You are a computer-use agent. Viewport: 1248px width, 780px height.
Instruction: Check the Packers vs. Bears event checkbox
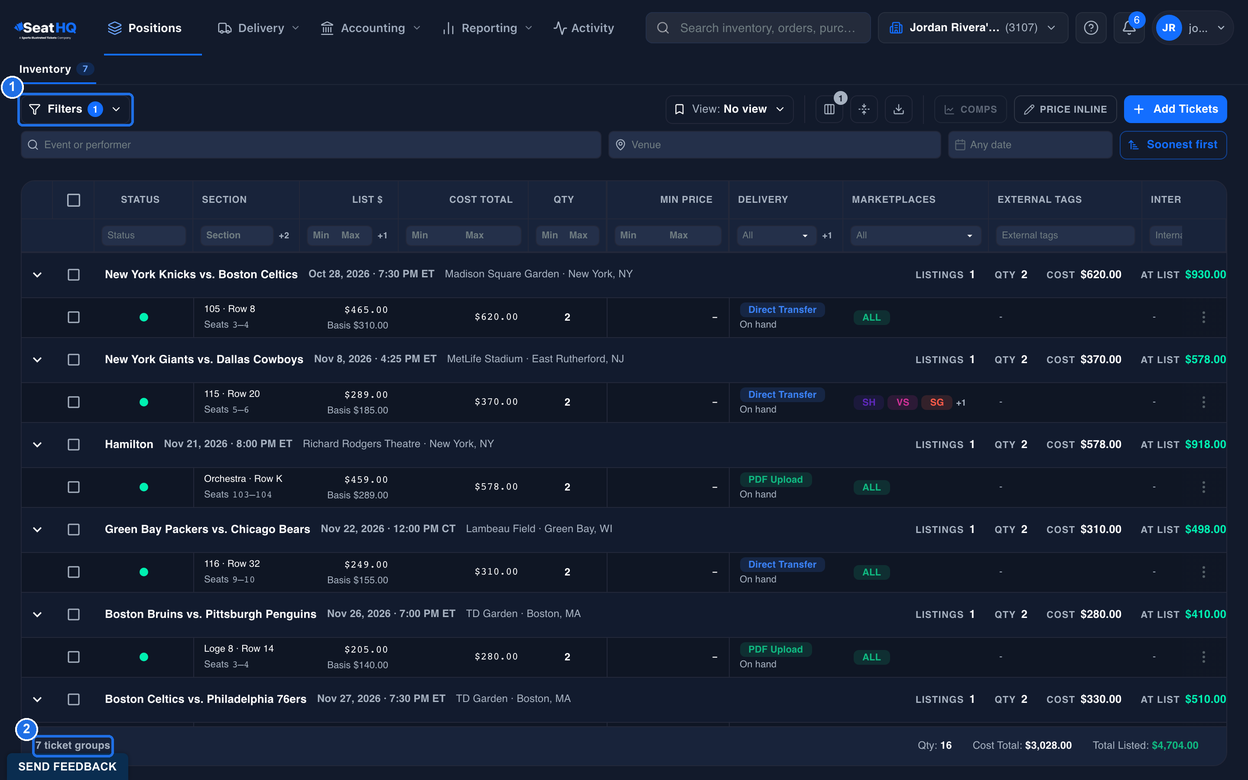[x=73, y=529]
